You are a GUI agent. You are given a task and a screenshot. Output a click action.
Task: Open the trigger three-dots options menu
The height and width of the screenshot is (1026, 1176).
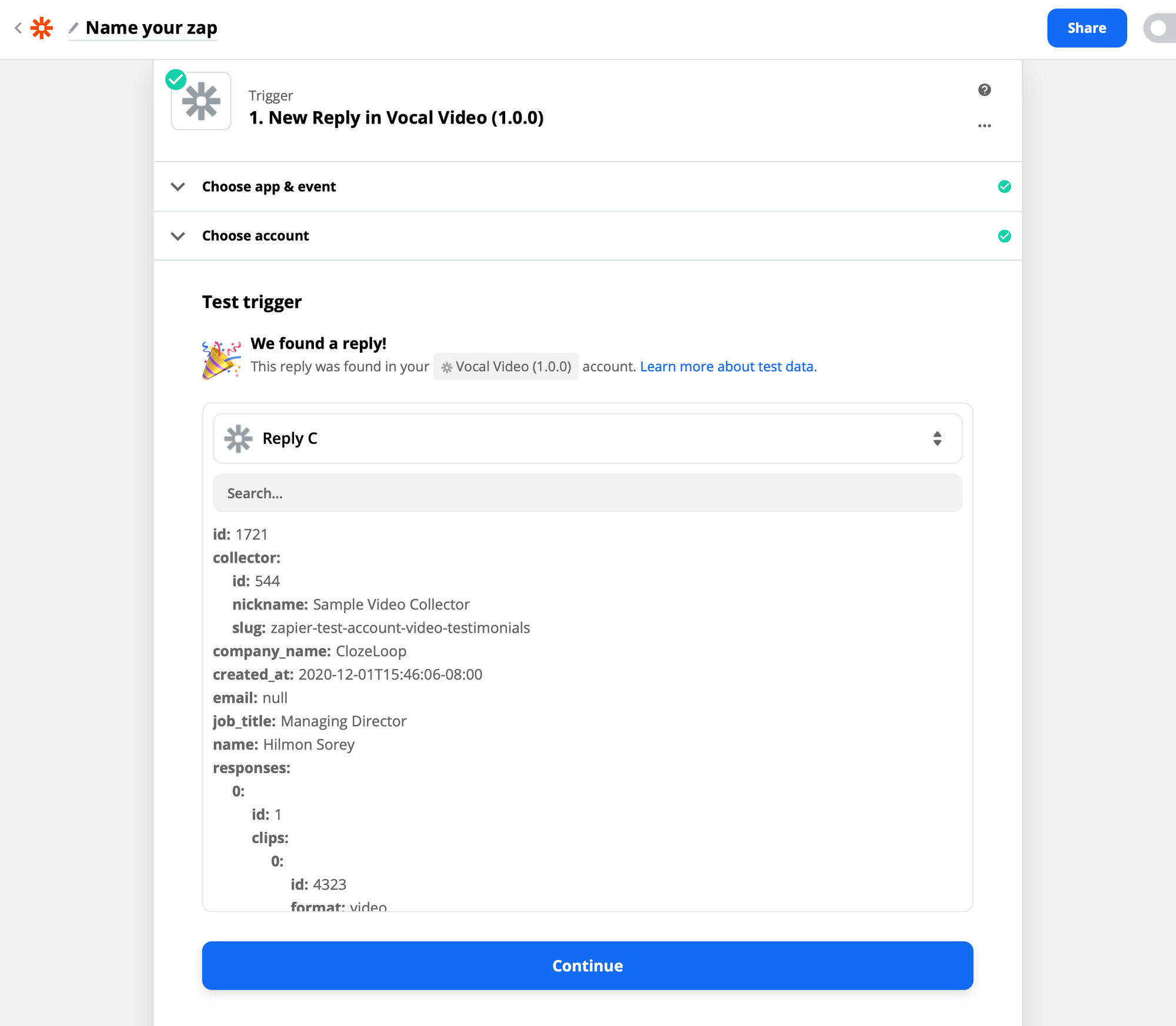pyautogui.click(x=984, y=126)
